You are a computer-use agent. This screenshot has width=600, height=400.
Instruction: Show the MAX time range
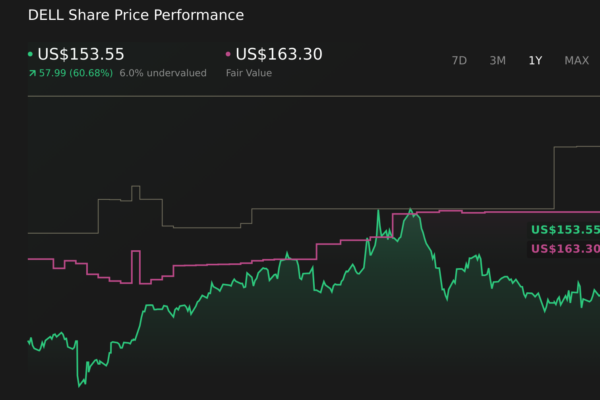(x=576, y=60)
